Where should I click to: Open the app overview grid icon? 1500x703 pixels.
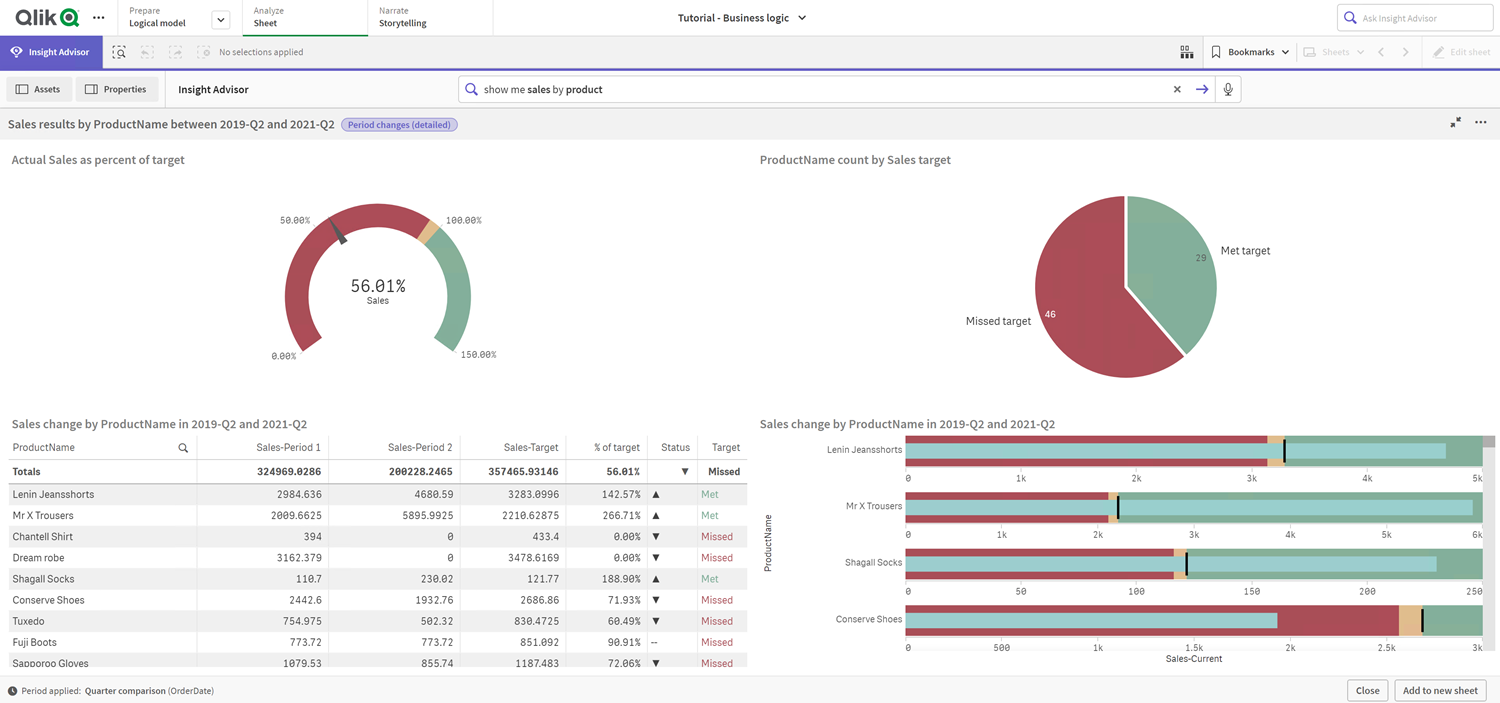(x=1186, y=51)
